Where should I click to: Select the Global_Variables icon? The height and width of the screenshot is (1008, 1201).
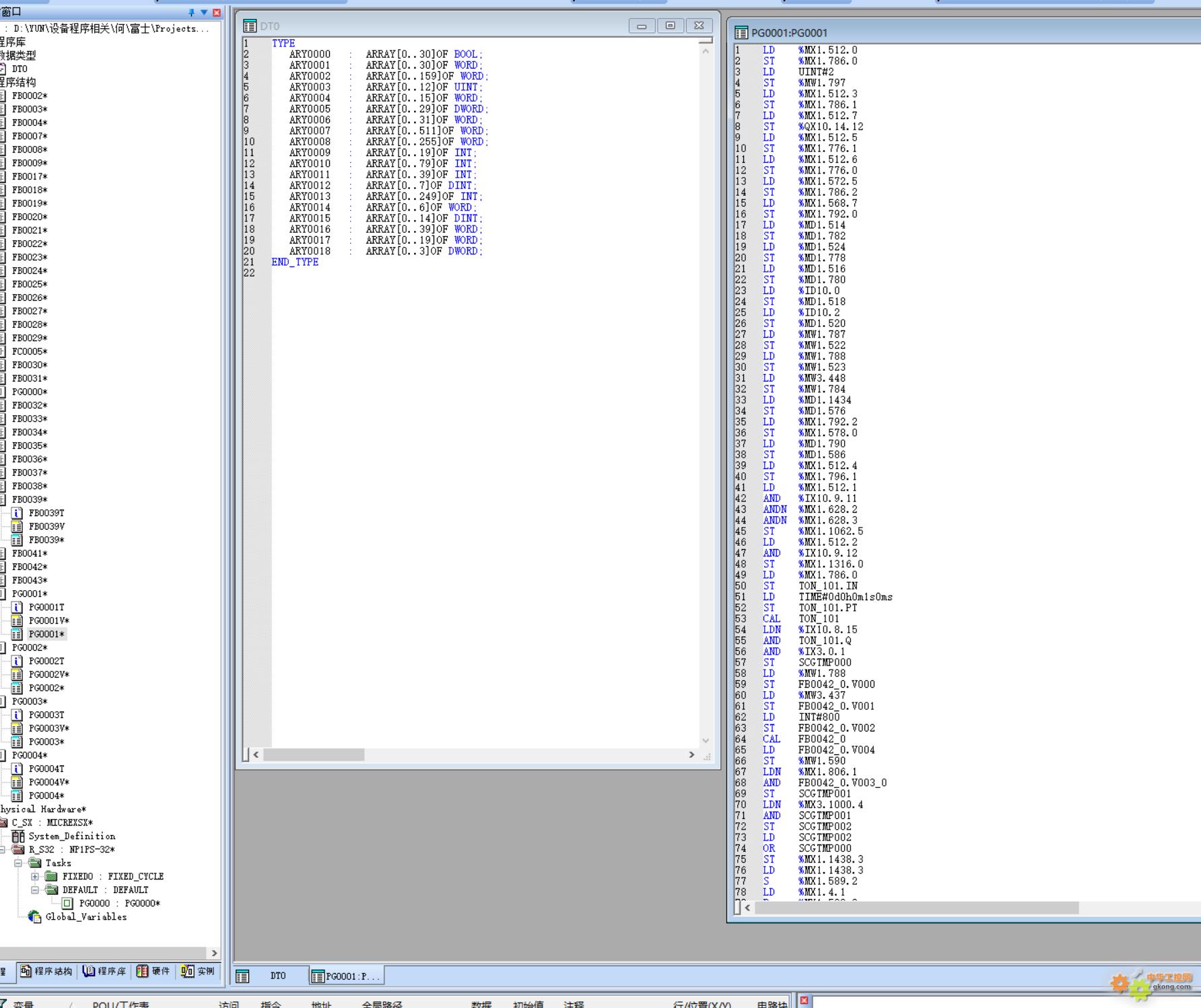tap(34, 916)
